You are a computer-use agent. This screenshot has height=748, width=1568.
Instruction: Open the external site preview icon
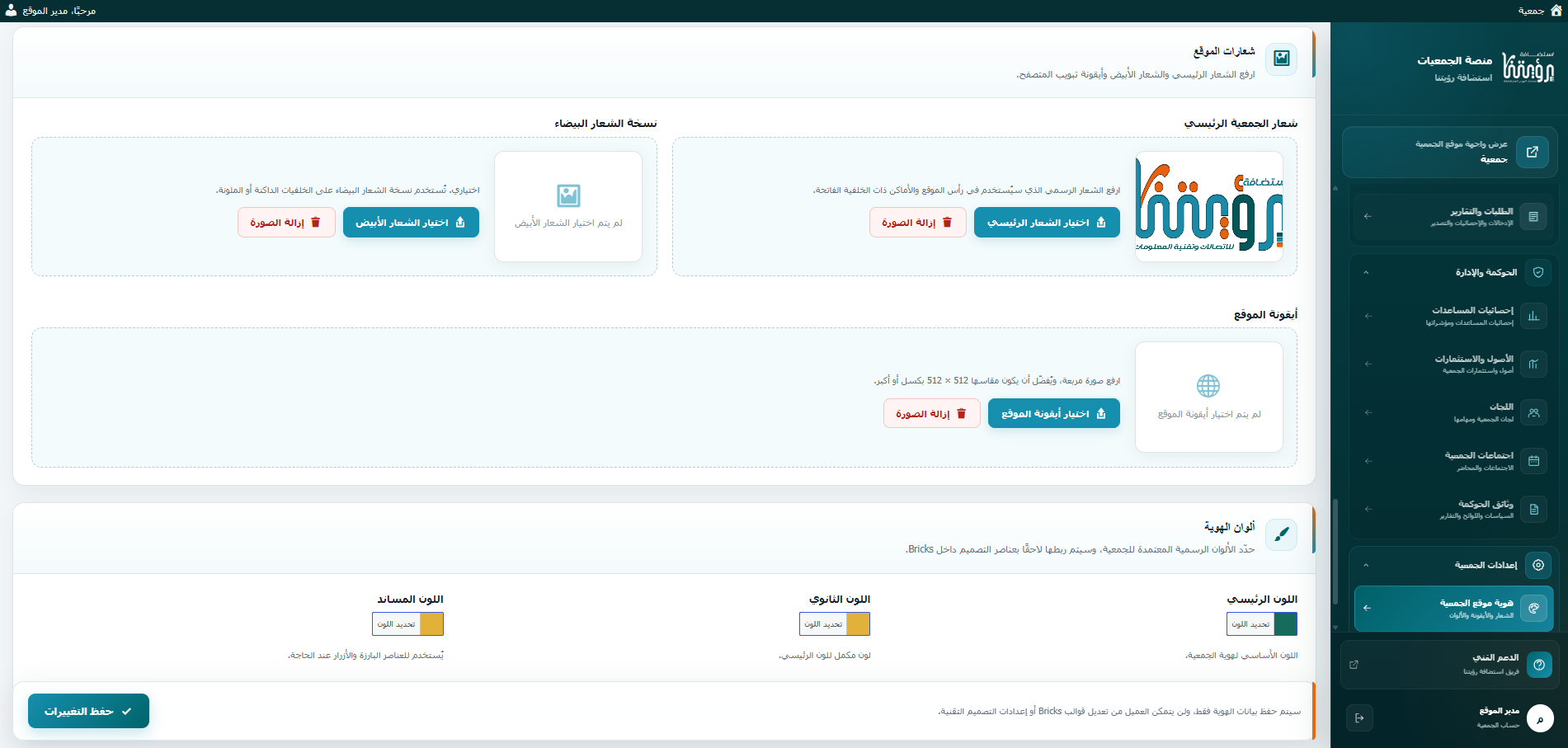pos(1532,152)
